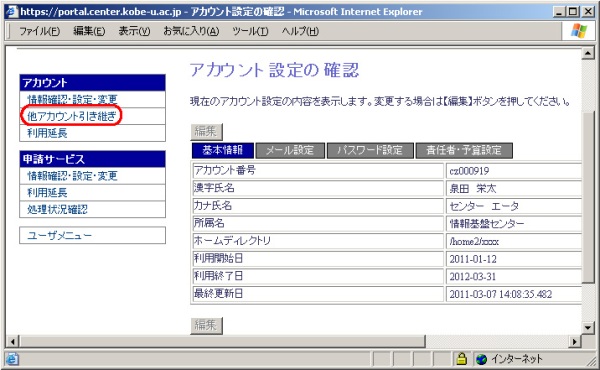This screenshot has width=600, height=370.
Task: Click the ホームディレクトリ label cell
Action: pos(318,241)
